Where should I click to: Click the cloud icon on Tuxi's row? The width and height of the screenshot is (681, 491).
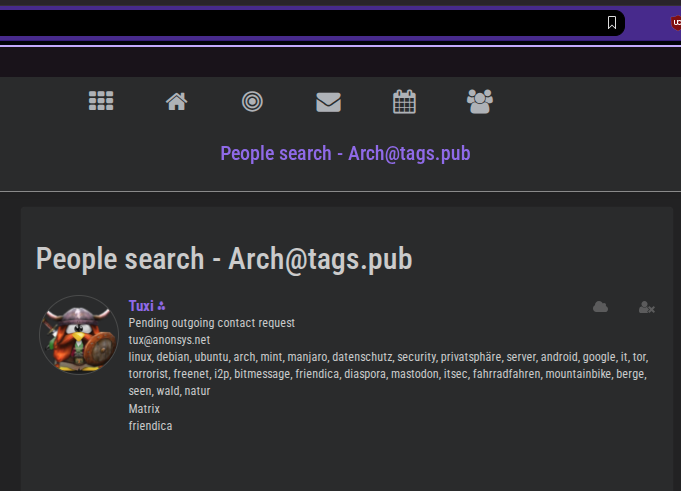click(600, 307)
